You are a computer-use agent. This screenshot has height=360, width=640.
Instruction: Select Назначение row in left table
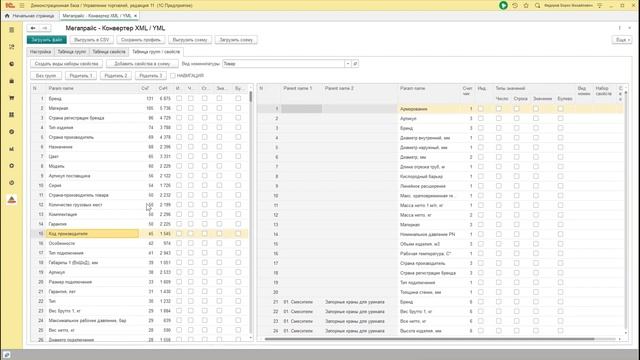140,147
